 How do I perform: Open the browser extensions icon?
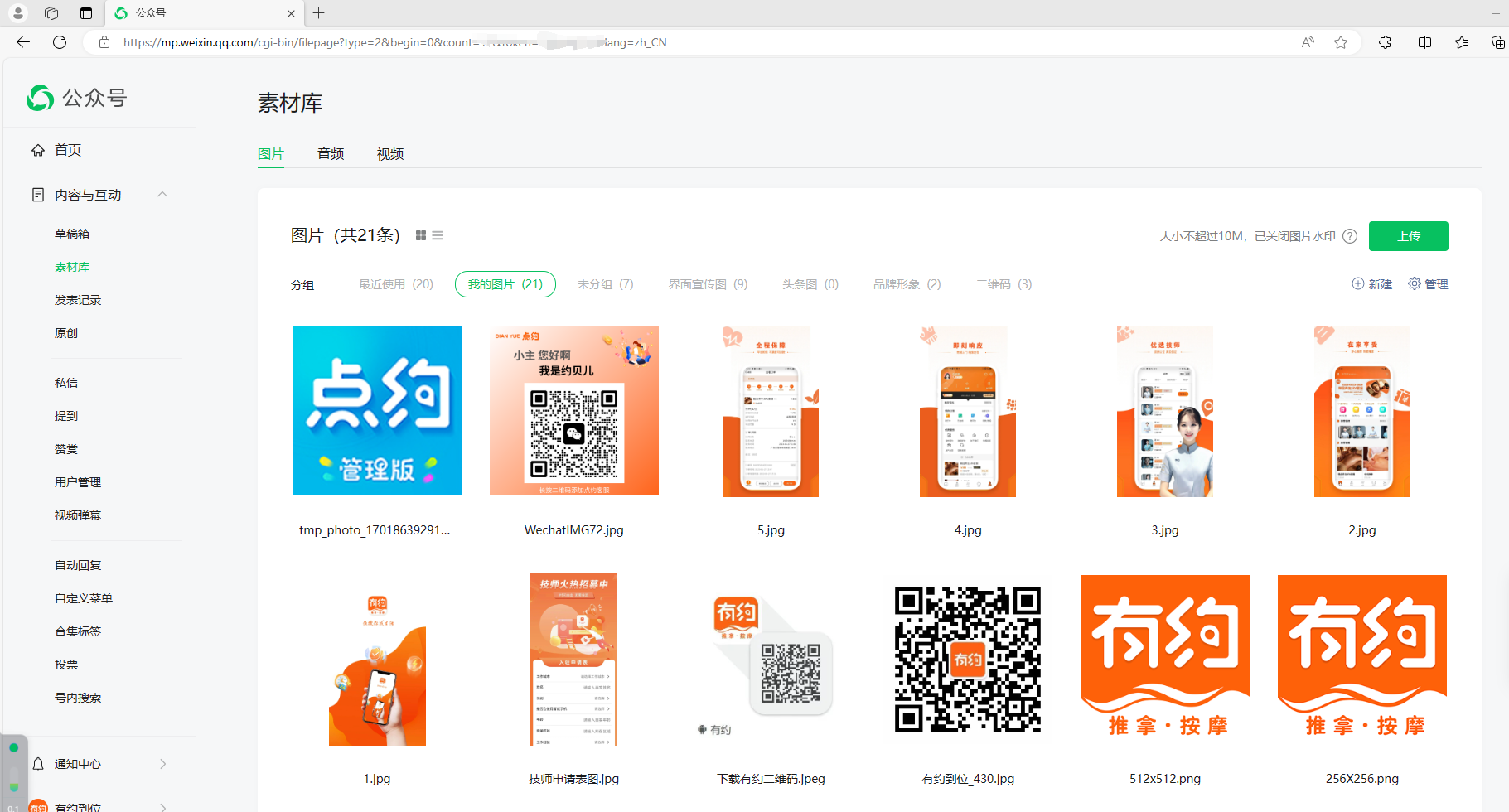tap(1385, 42)
